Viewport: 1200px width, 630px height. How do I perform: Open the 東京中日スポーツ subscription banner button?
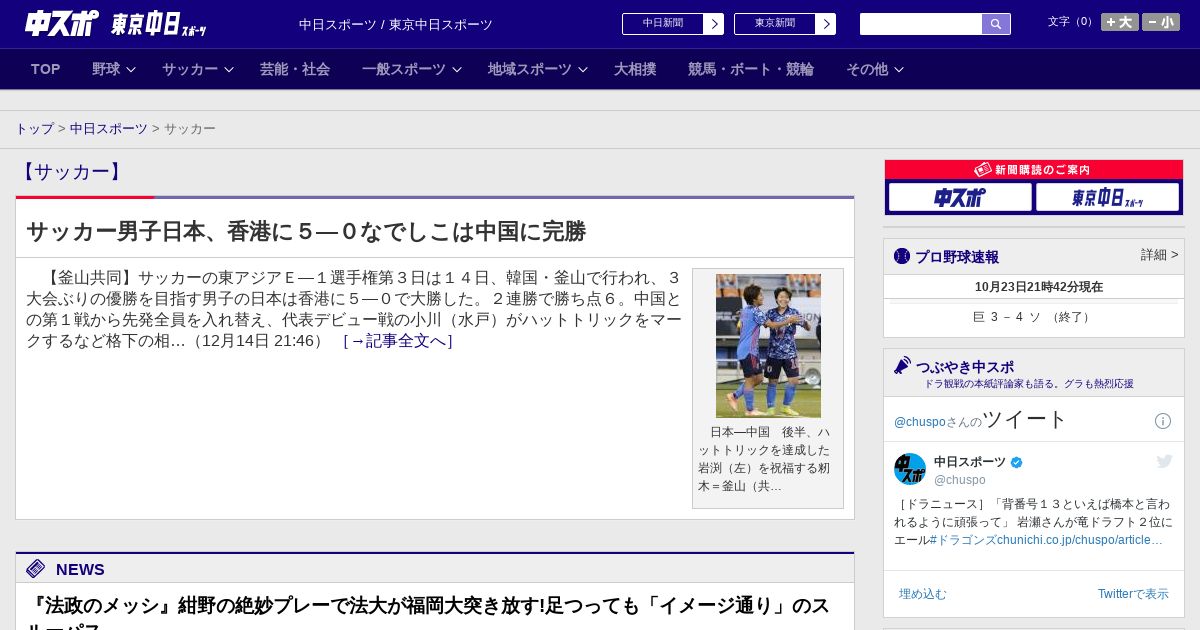click(1107, 197)
